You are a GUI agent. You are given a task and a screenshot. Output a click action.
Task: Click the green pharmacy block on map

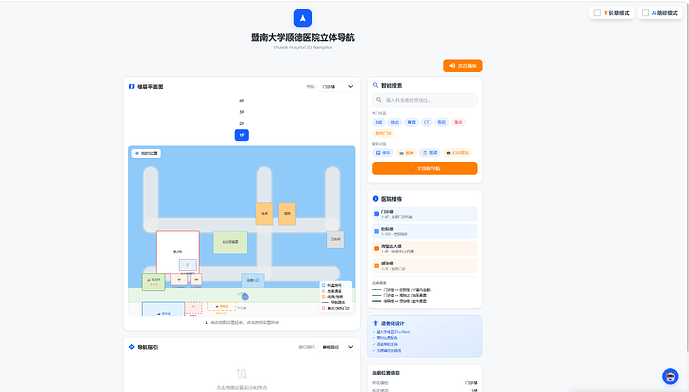[x=153, y=282]
